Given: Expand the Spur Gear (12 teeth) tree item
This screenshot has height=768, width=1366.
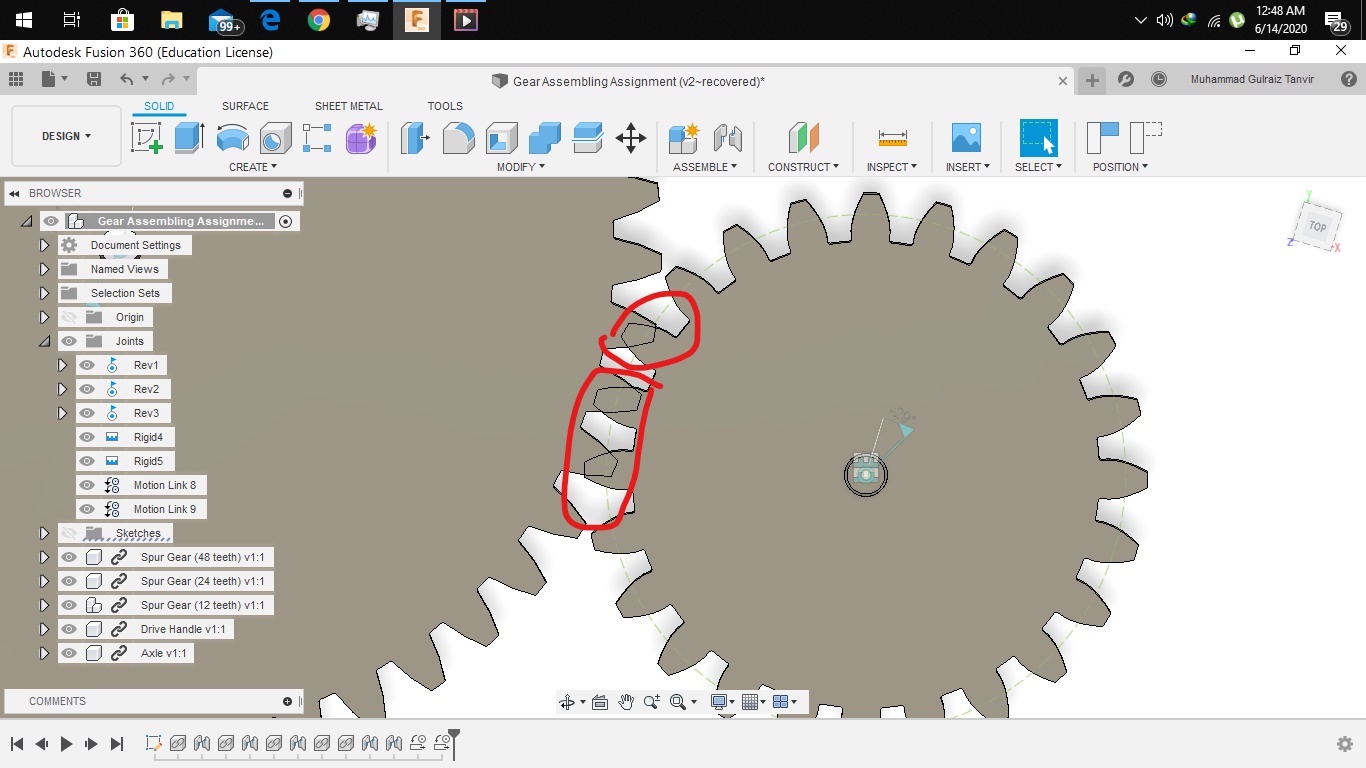Looking at the screenshot, I should [44, 605].
